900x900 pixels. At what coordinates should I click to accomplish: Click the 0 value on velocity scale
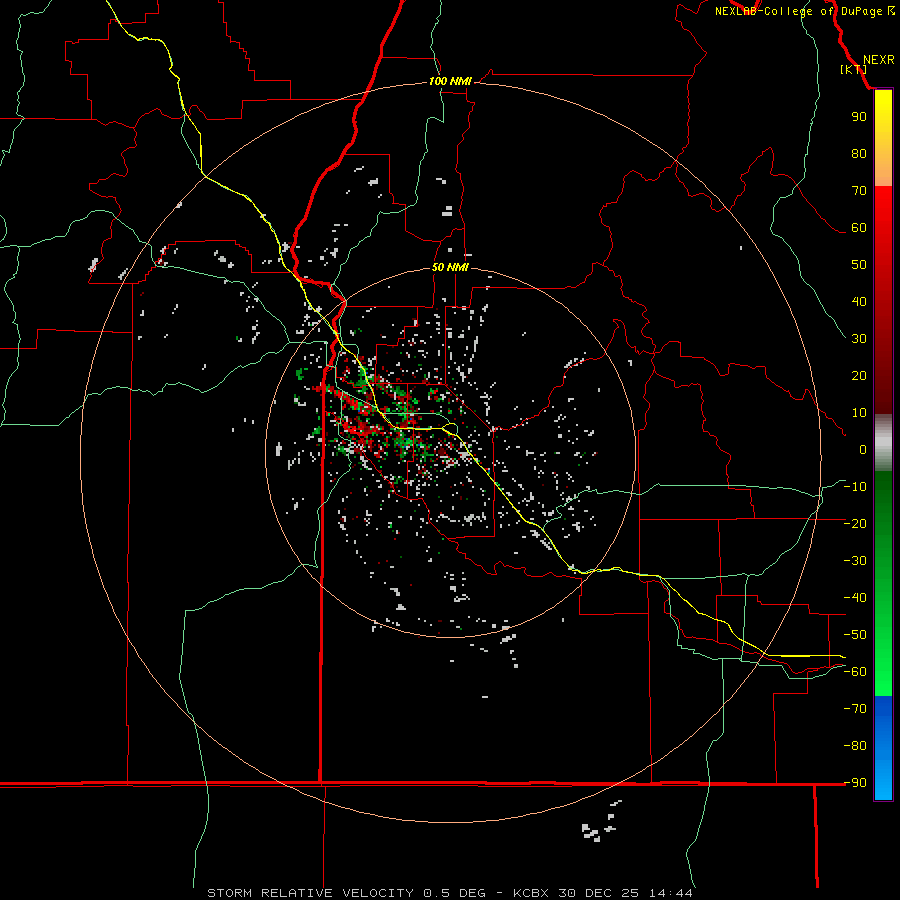click(x=863, y=449)
